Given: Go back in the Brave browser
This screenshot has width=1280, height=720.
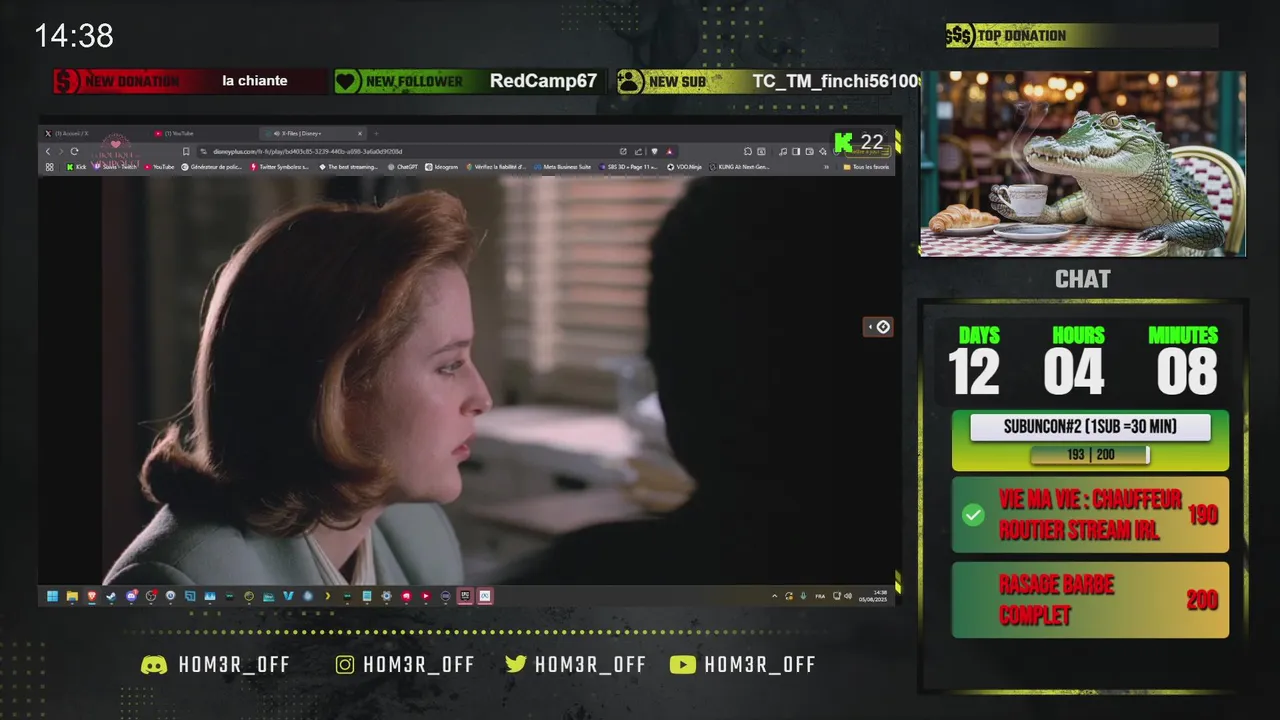Looking at the screenshot, I should (x=48, y=151).
